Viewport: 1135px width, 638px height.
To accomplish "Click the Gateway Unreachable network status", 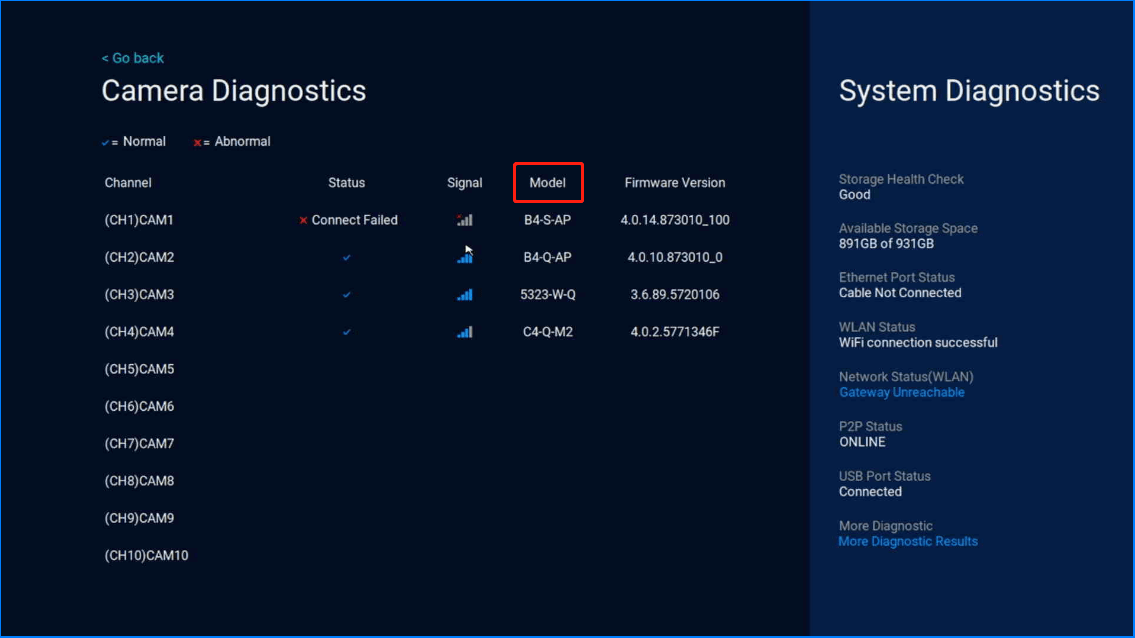I will tap(901, 393).
